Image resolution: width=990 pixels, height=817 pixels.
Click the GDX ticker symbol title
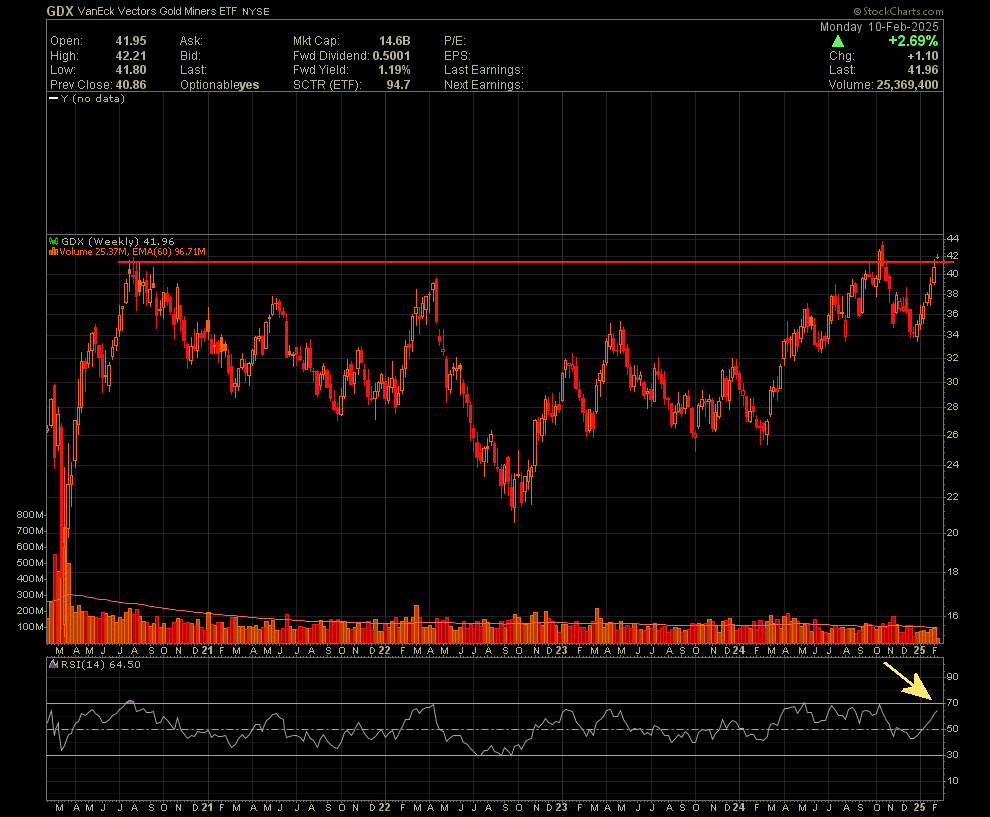(x=60, y=11)
